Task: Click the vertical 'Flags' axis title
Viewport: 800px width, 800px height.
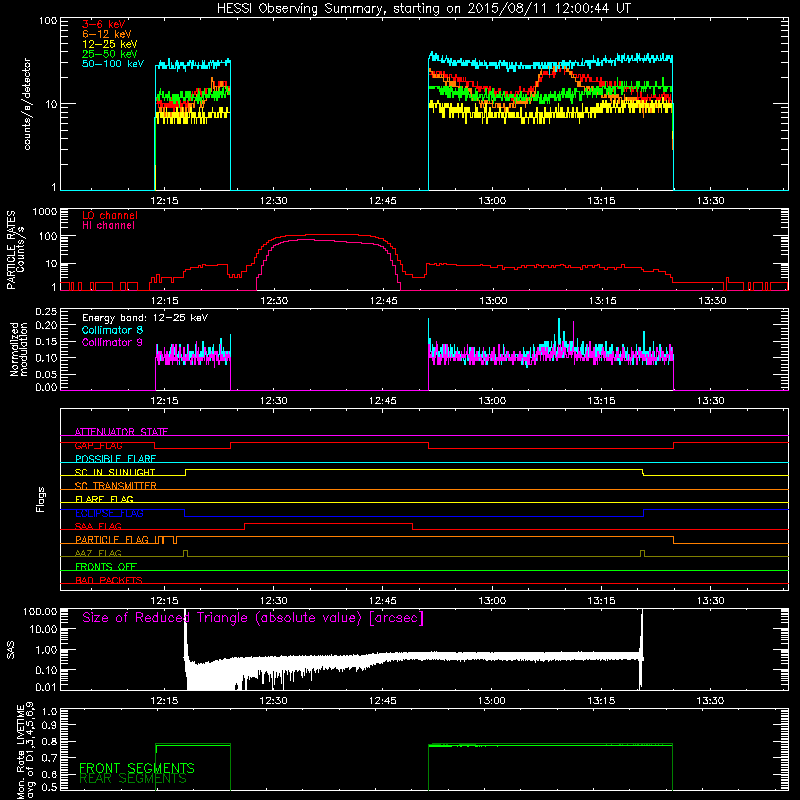Action: coord(40,499)
